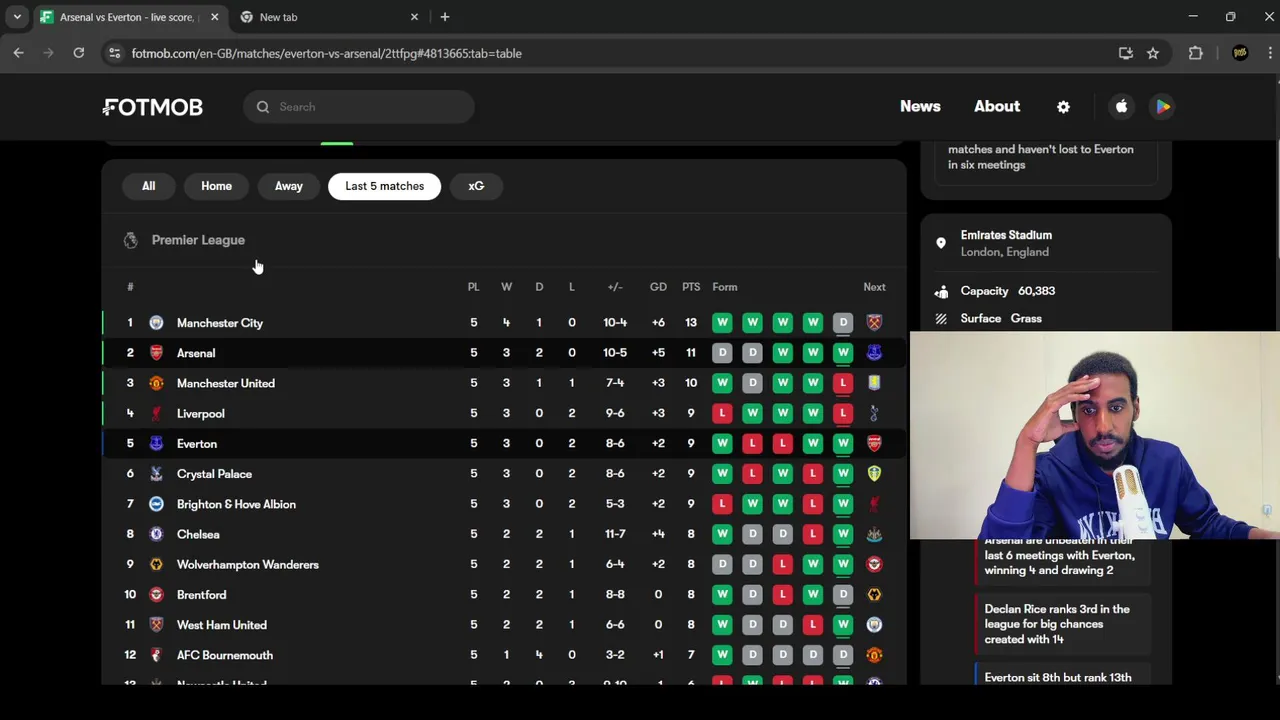1280x720 pixels.
Task: Go back to previous page
Action: 18,53
